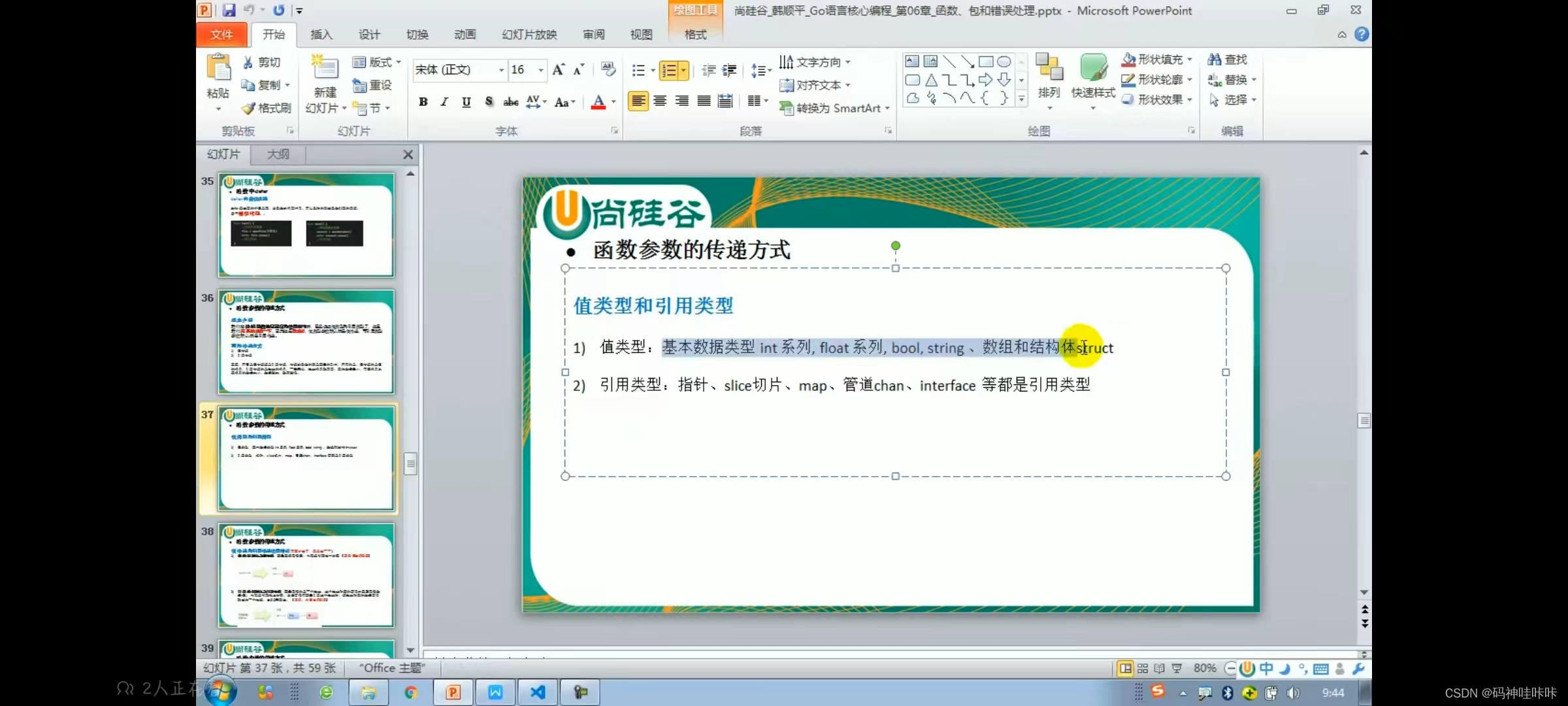Click the Select (选择) button
Screen dimensions: 1568x706
(1232, 99)
